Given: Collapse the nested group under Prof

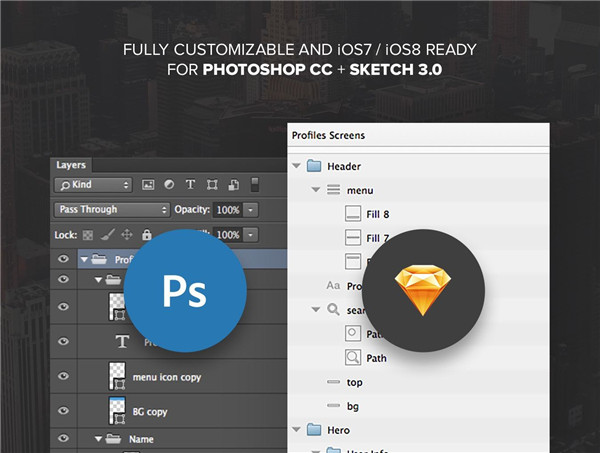Looking at the screenshot, I should point(98,280).
